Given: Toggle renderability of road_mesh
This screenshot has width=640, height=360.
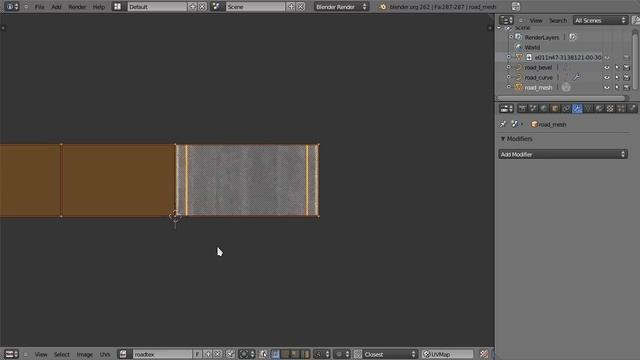Looking at the screenshot, I should 627,87.
